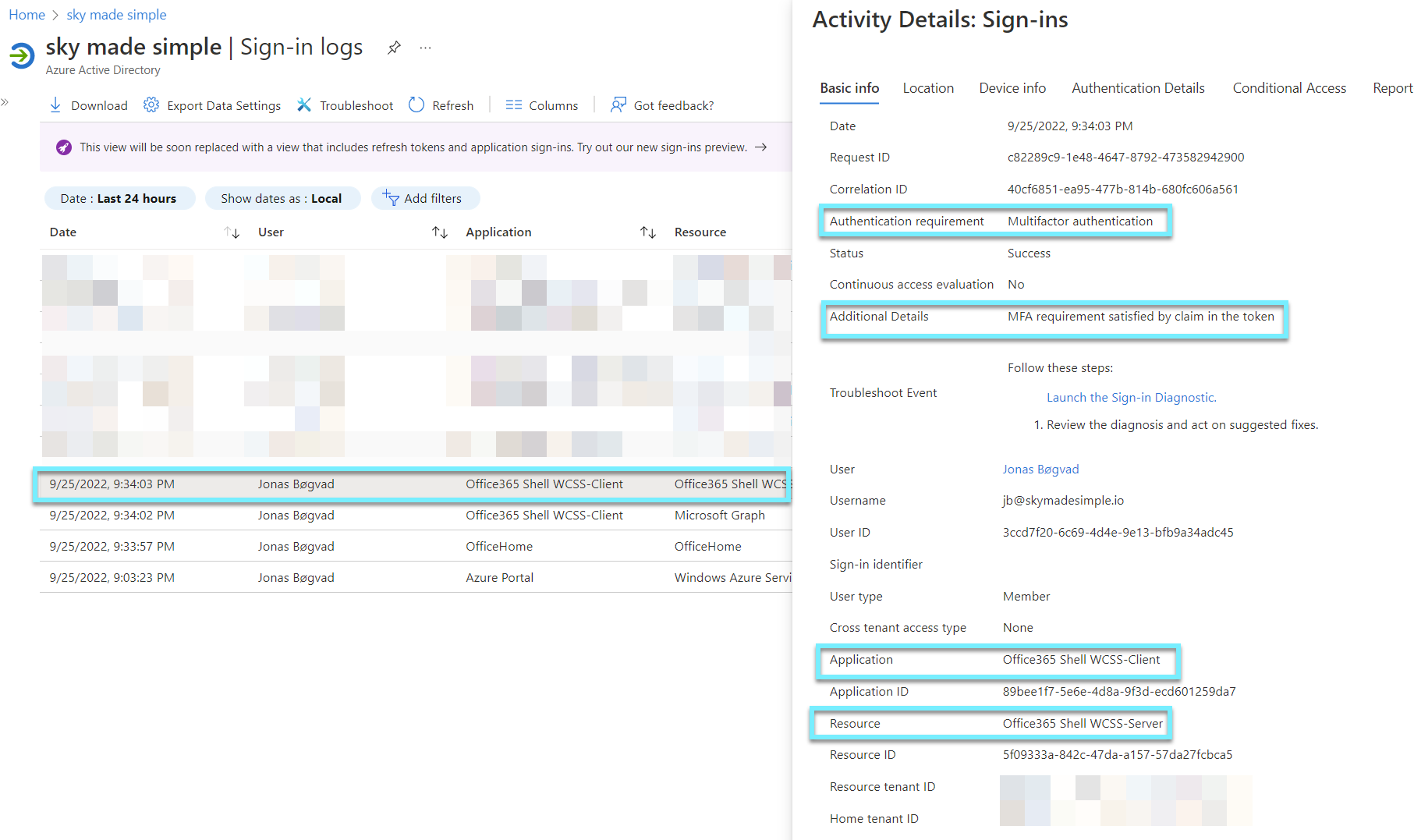Switch to Authentication Details tab

[1138, 88]
